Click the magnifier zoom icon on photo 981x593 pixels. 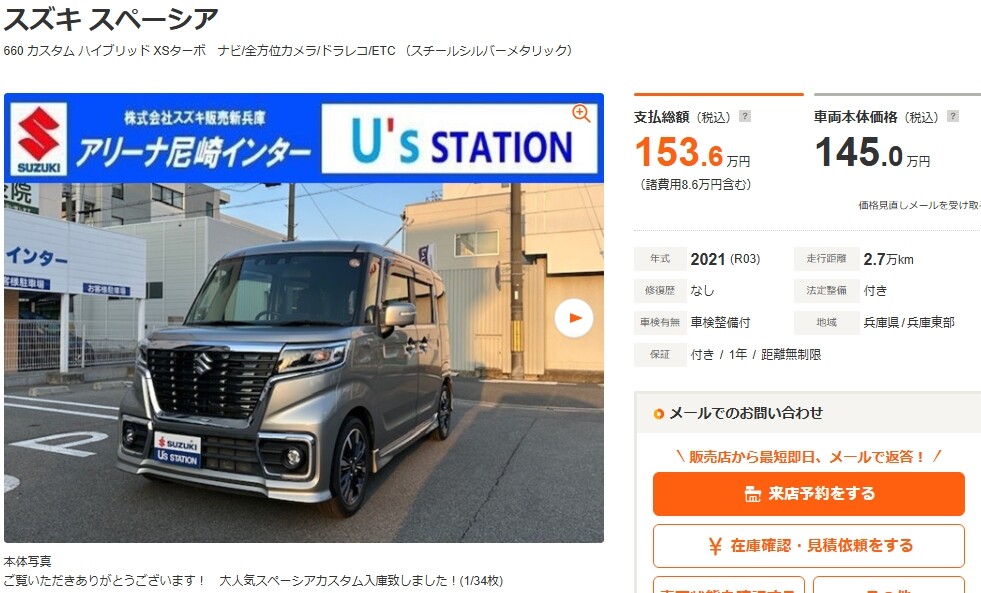click(x=581, y=113)
